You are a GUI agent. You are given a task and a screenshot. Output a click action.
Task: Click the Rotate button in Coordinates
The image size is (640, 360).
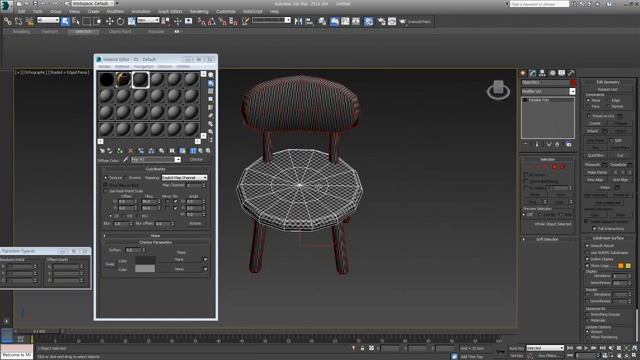point(195,224)
